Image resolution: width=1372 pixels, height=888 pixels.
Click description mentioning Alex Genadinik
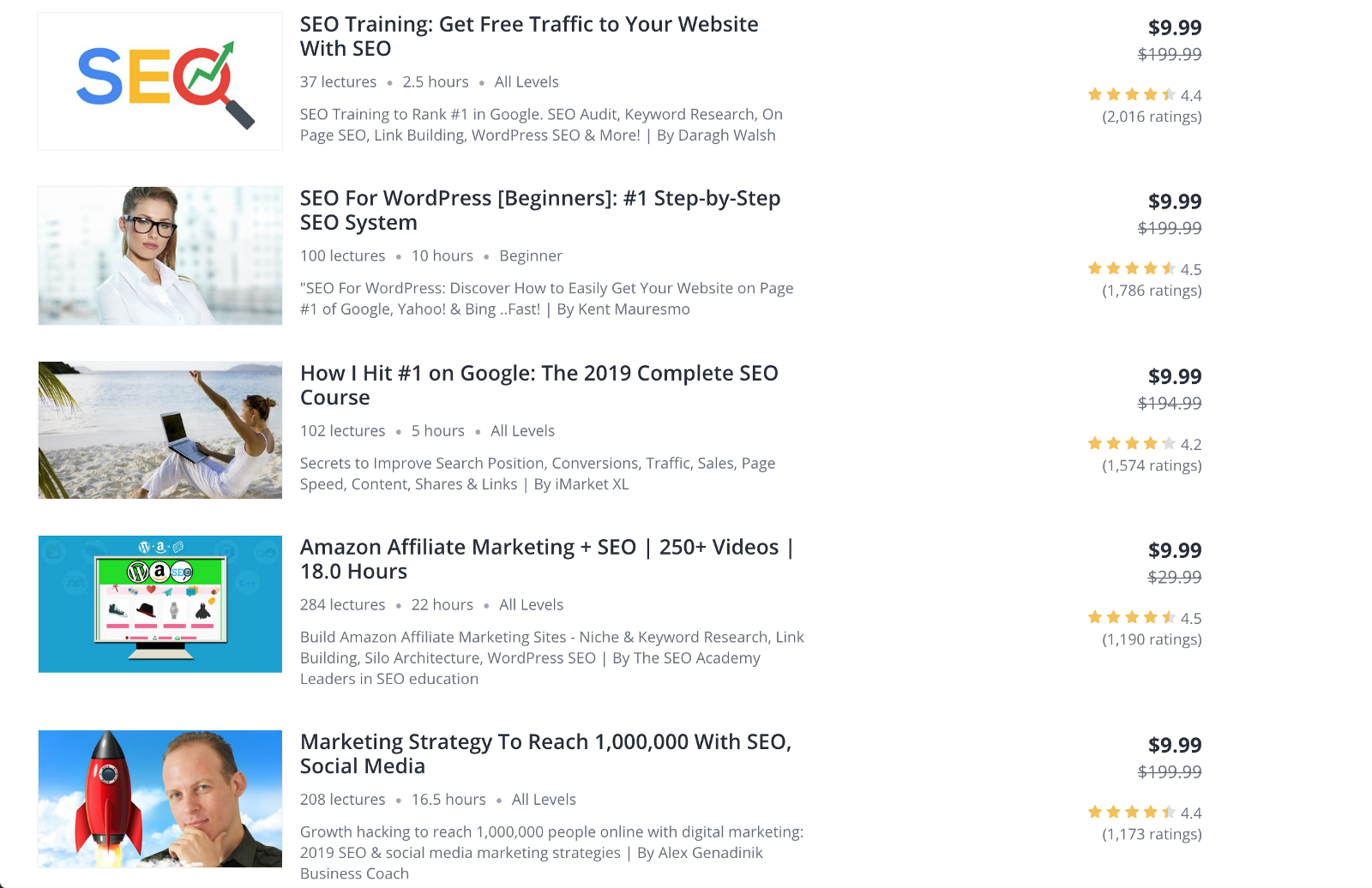coord(551,852)
